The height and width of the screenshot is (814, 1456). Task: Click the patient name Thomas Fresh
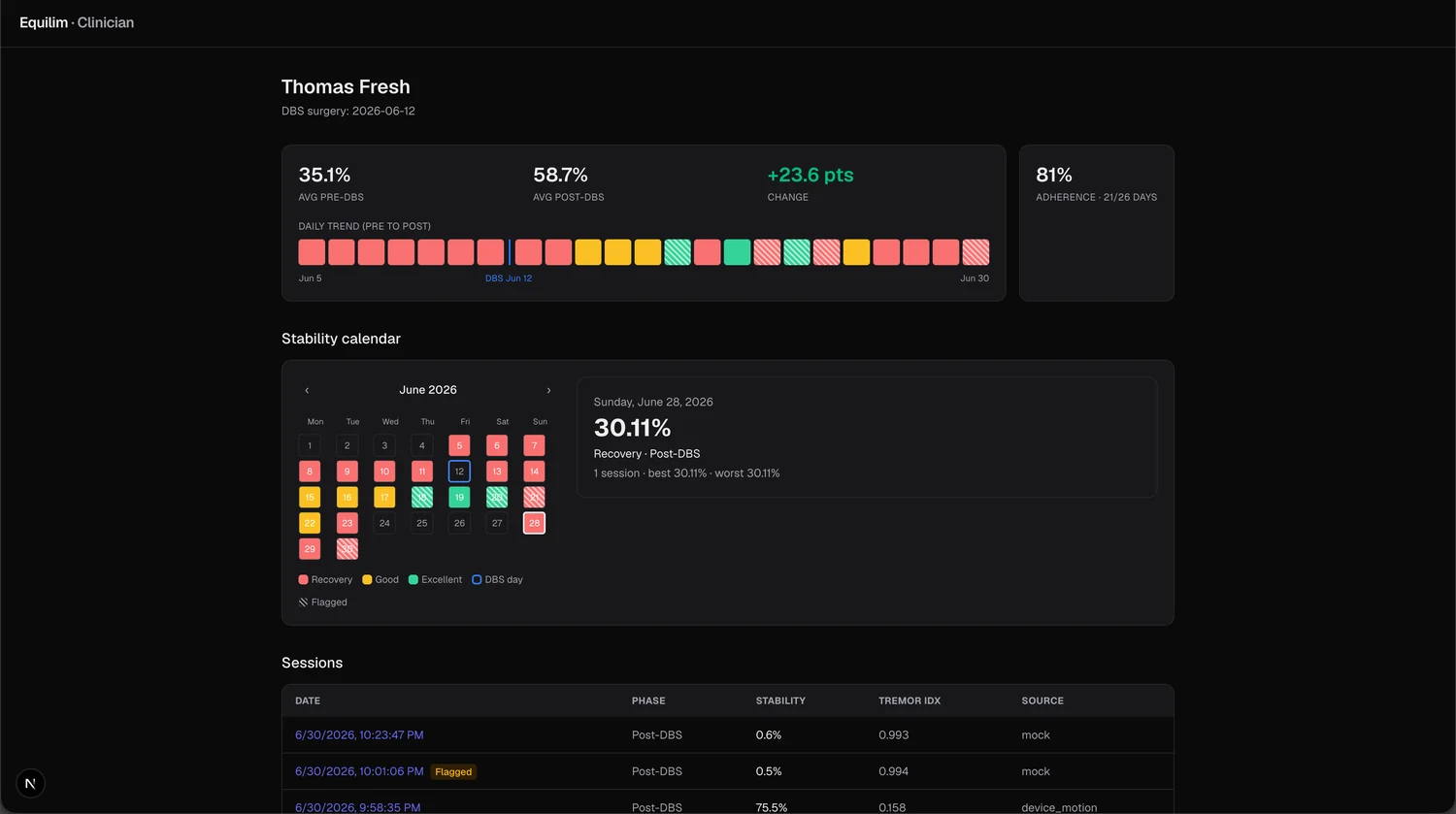tap(346, 86)
